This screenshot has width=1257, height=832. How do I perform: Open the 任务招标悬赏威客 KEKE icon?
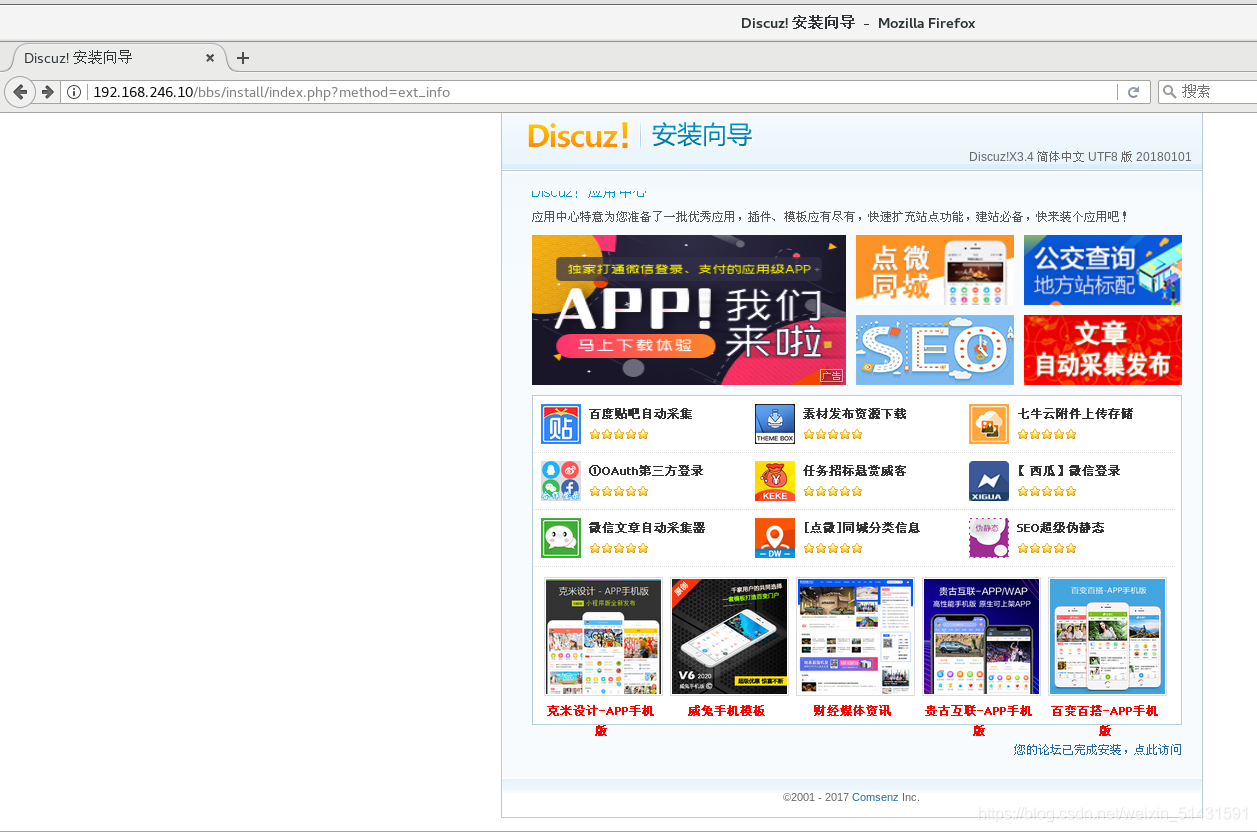774,481
